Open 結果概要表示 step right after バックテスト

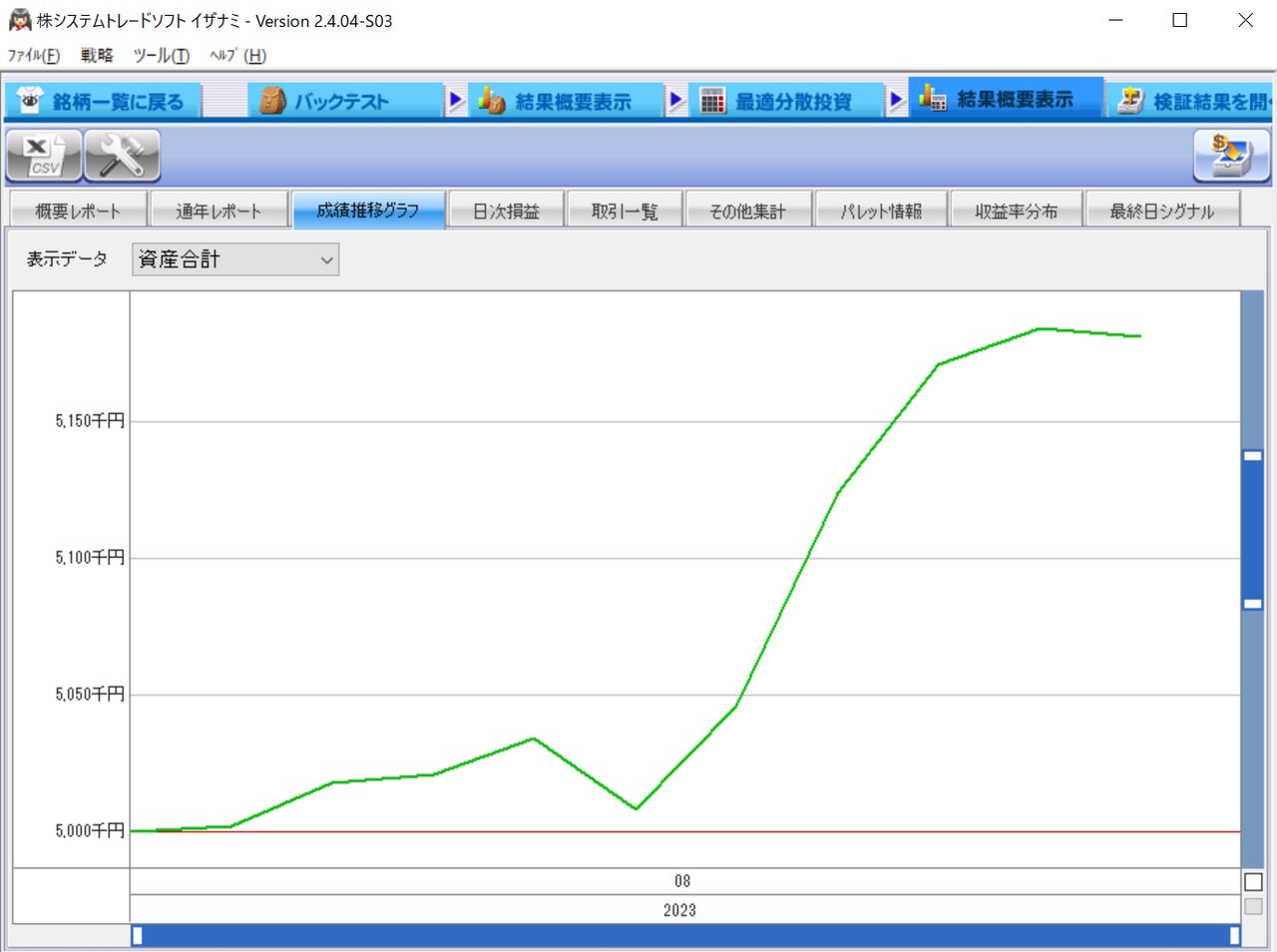[565, 101]
